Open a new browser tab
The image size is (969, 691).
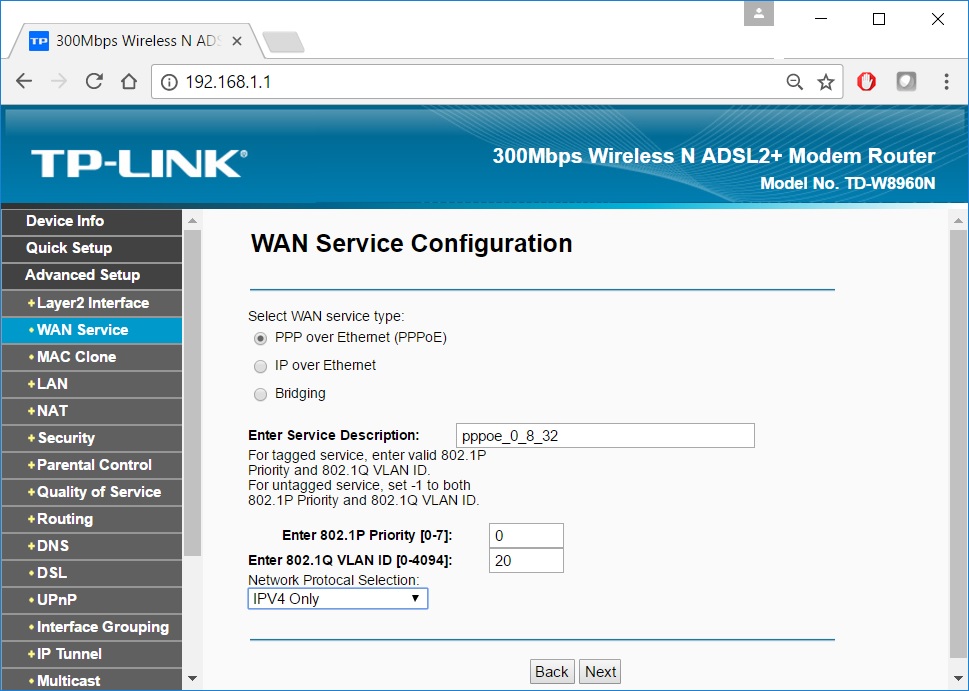tap(283, 42)
